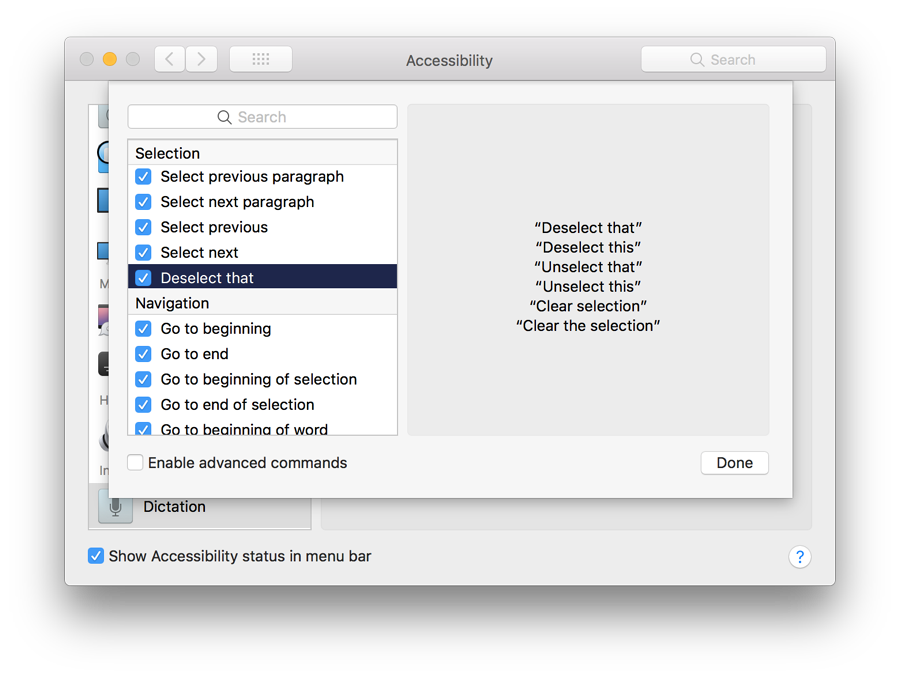Show all preferences with the grid icon
Viewport: 900px width, 678px height.
point(261,59)
